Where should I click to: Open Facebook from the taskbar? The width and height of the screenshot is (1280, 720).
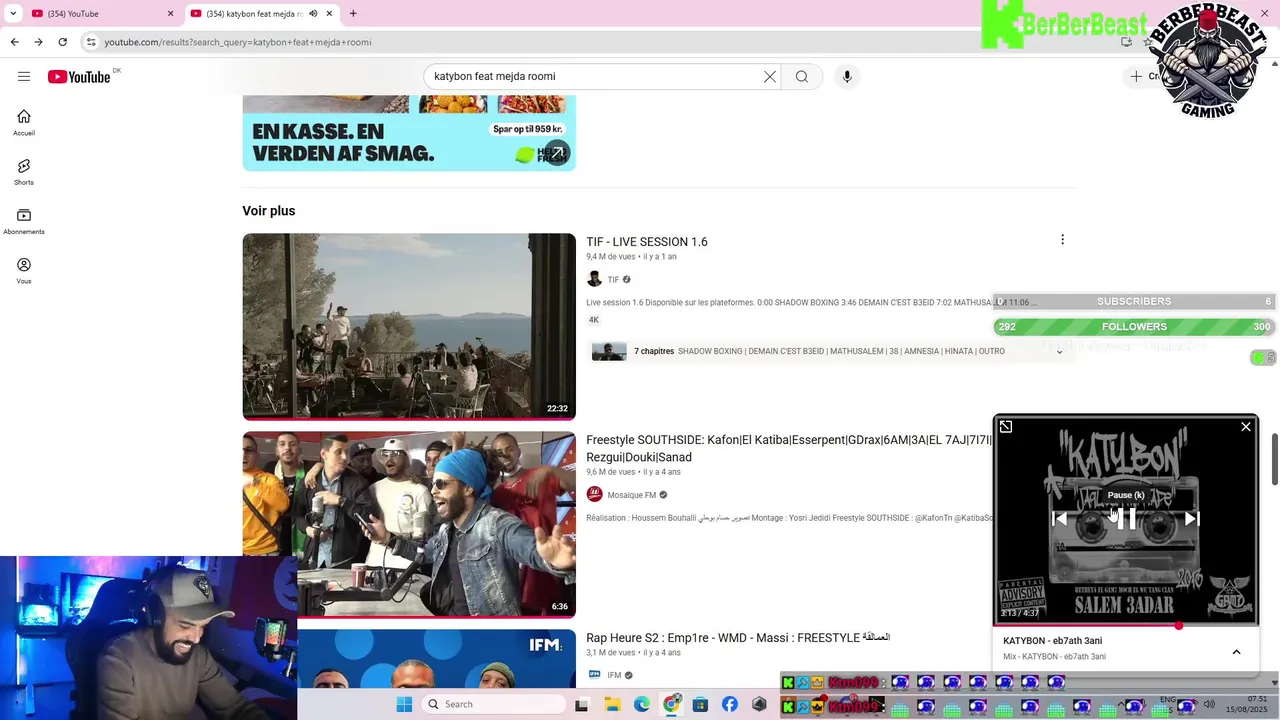(730, 704)
